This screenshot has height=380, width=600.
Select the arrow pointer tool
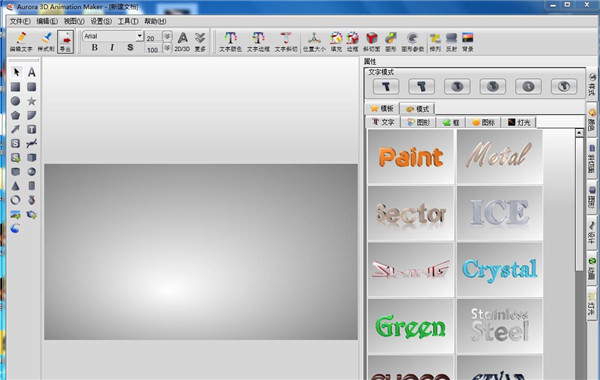pos(16,72)
